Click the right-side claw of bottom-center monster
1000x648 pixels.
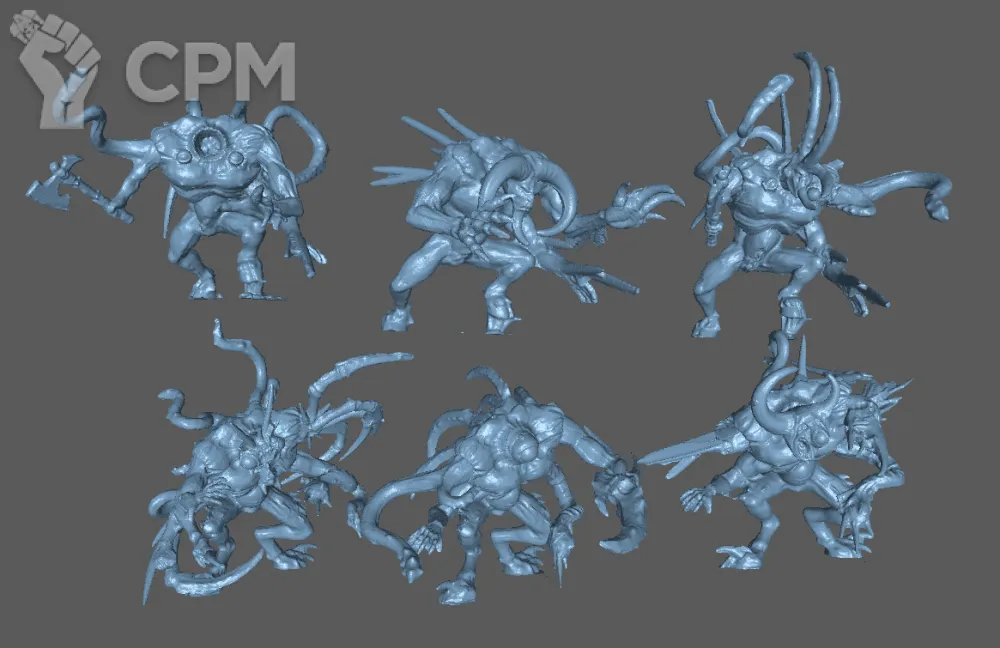tap(625, 510)
